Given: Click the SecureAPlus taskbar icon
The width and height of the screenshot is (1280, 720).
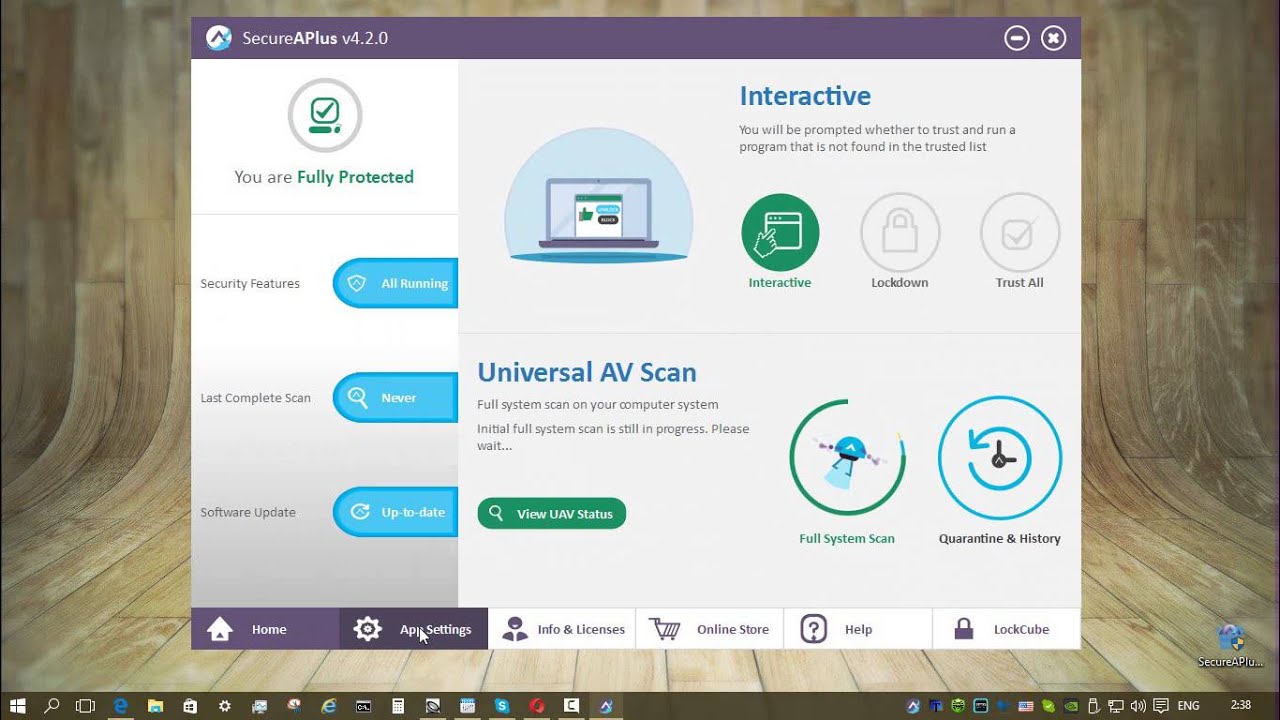Looking at the screenshot, I should point(606,705).
